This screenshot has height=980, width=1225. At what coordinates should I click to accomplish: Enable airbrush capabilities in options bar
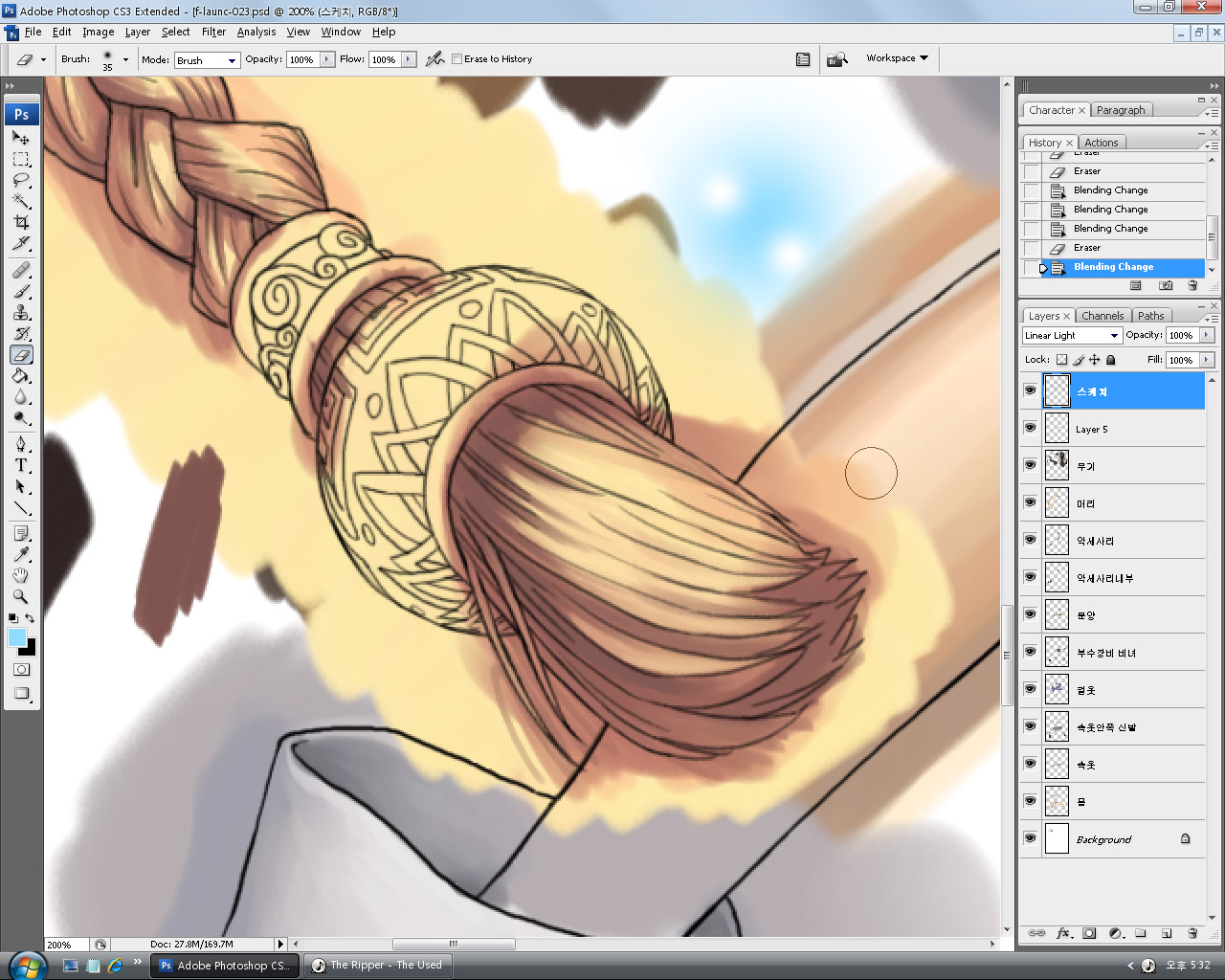pyautogui.click(x=435, y=58)
